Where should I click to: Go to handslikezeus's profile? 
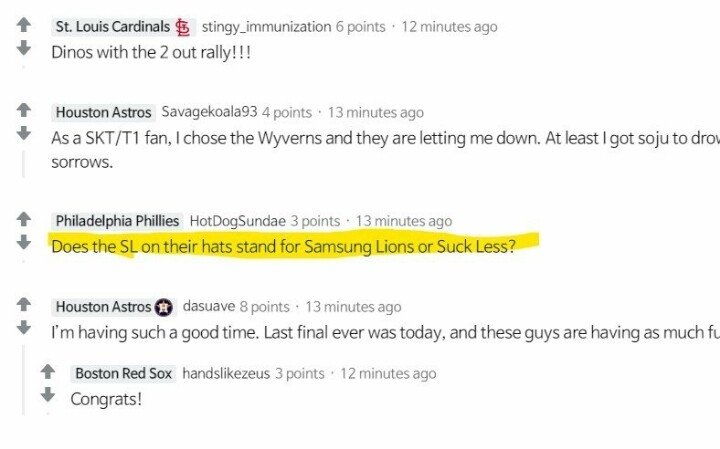(x=227, y=374)
